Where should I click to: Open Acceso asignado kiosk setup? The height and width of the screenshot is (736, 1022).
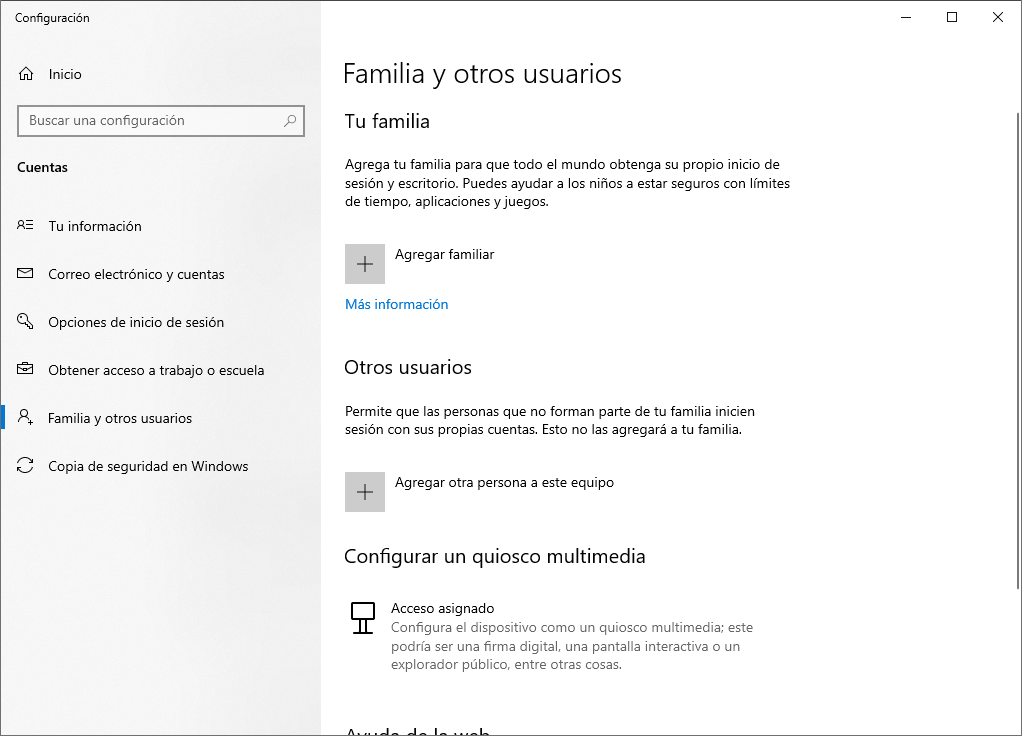(443, 608)
